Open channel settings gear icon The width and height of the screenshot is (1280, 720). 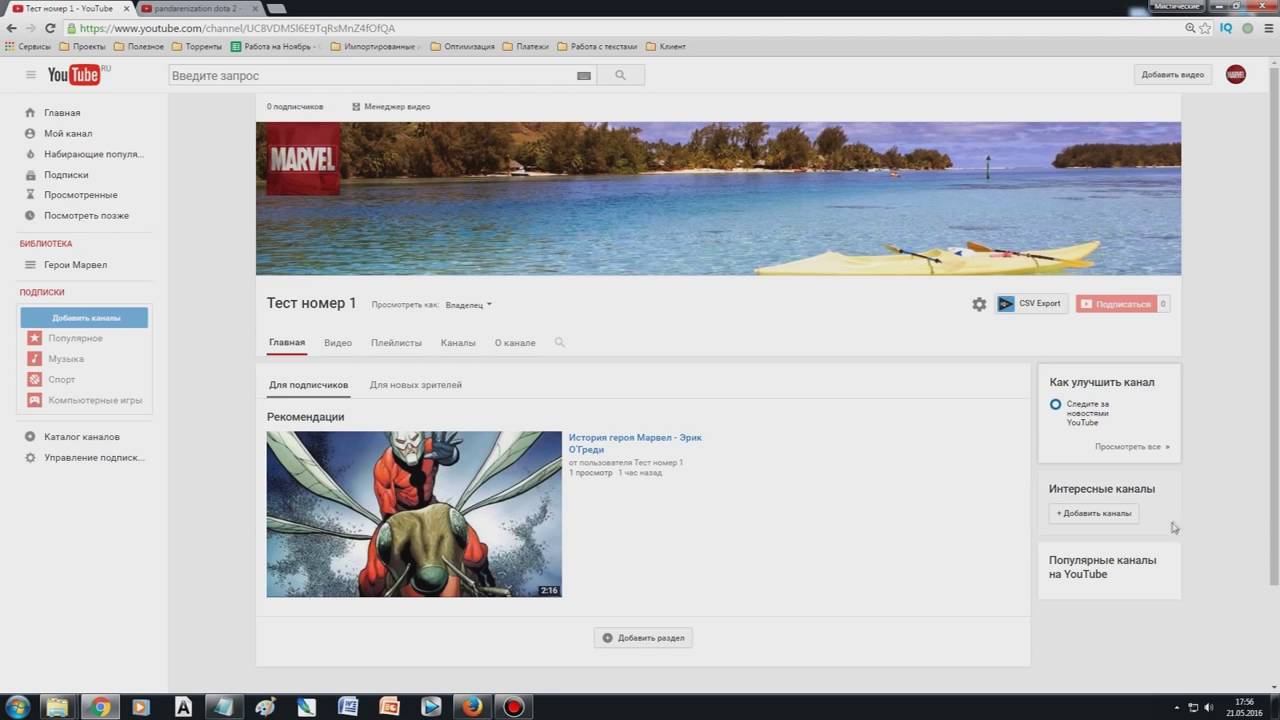979,304
